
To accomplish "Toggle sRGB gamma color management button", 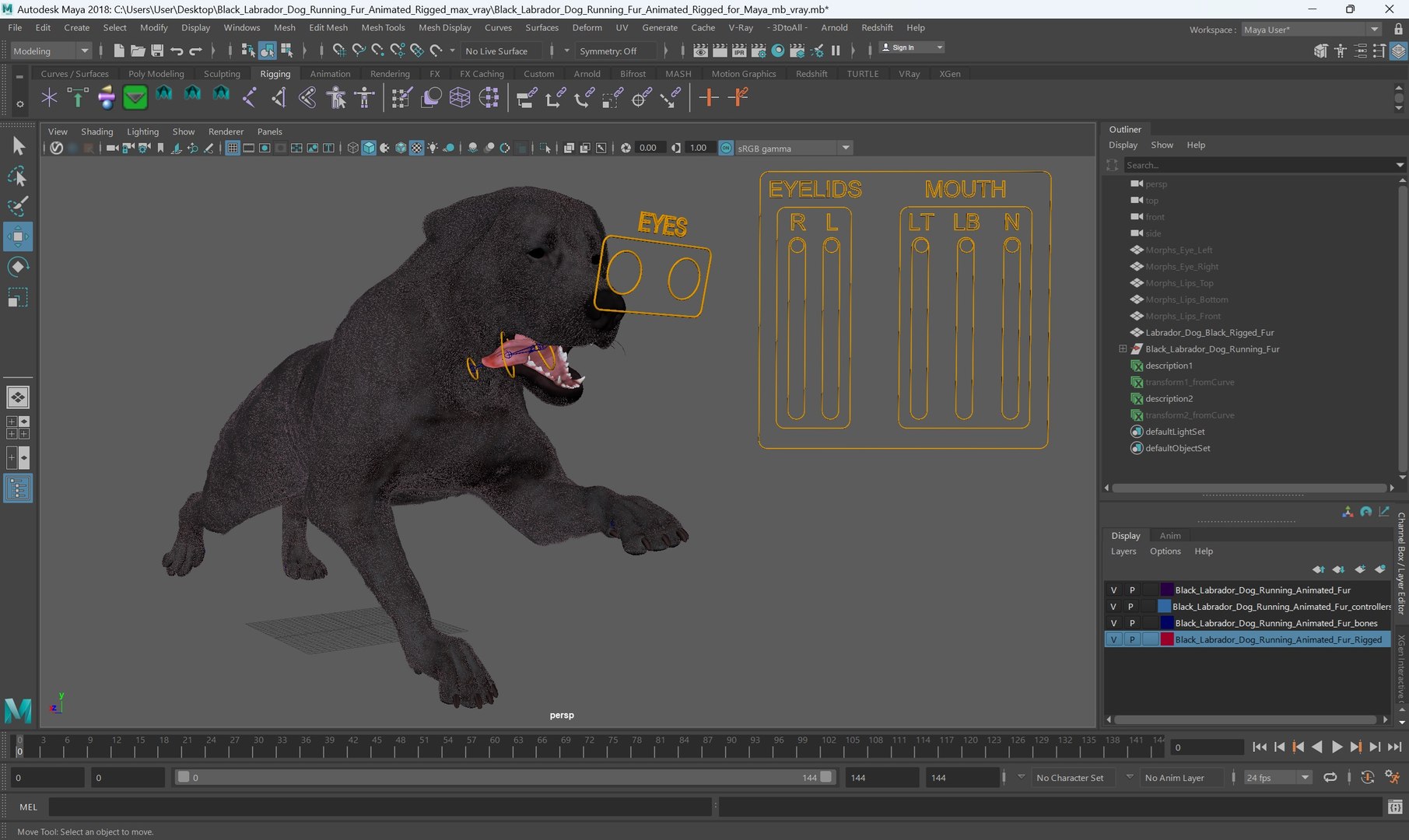I will pos(726,148).
